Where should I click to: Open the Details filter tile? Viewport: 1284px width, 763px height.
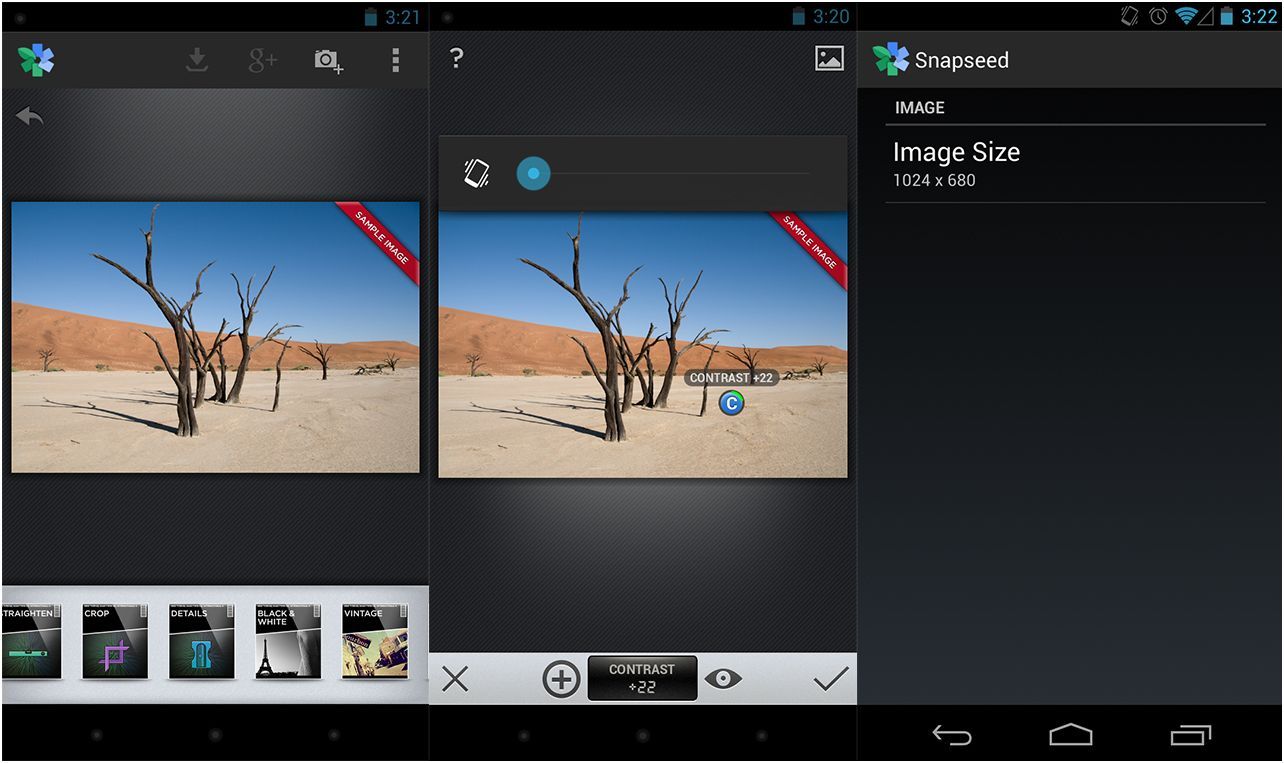pos(201,642)
